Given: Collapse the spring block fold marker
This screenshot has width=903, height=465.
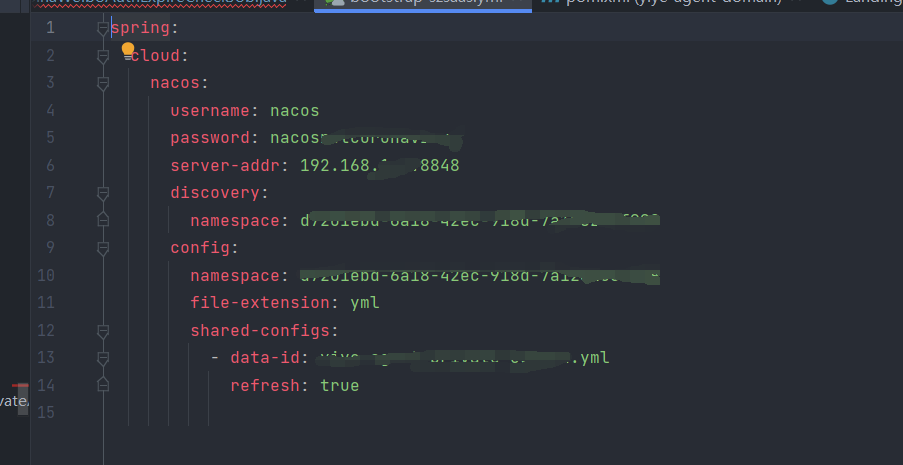Looking at the screenshot, I should [103, 28].
